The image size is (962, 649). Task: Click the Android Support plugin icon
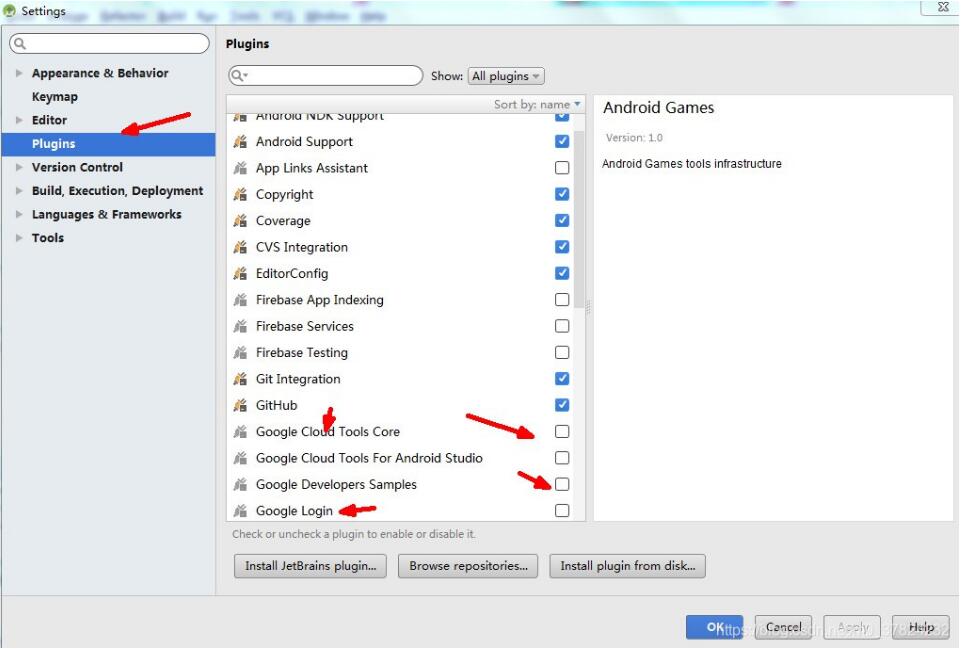pyautogui.click(x=242, y=141)
